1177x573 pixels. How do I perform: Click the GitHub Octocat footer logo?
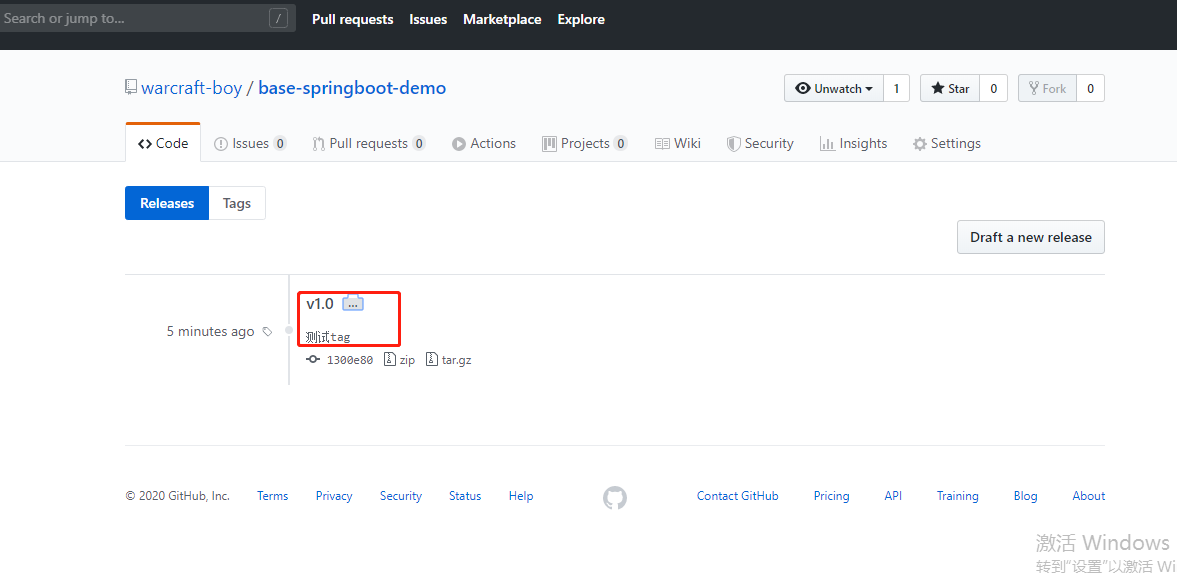pyautogui.click(x=615, y=497)
